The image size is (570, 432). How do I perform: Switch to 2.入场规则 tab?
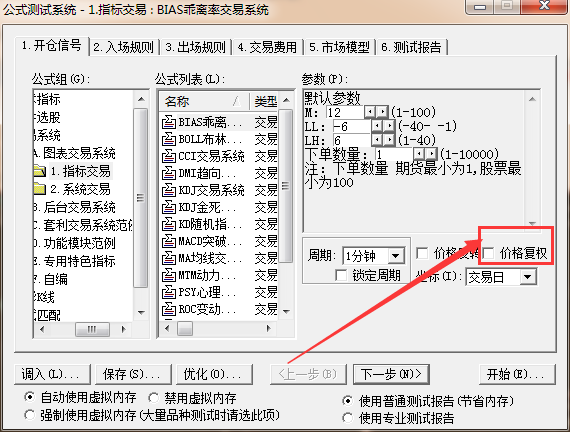124,48
